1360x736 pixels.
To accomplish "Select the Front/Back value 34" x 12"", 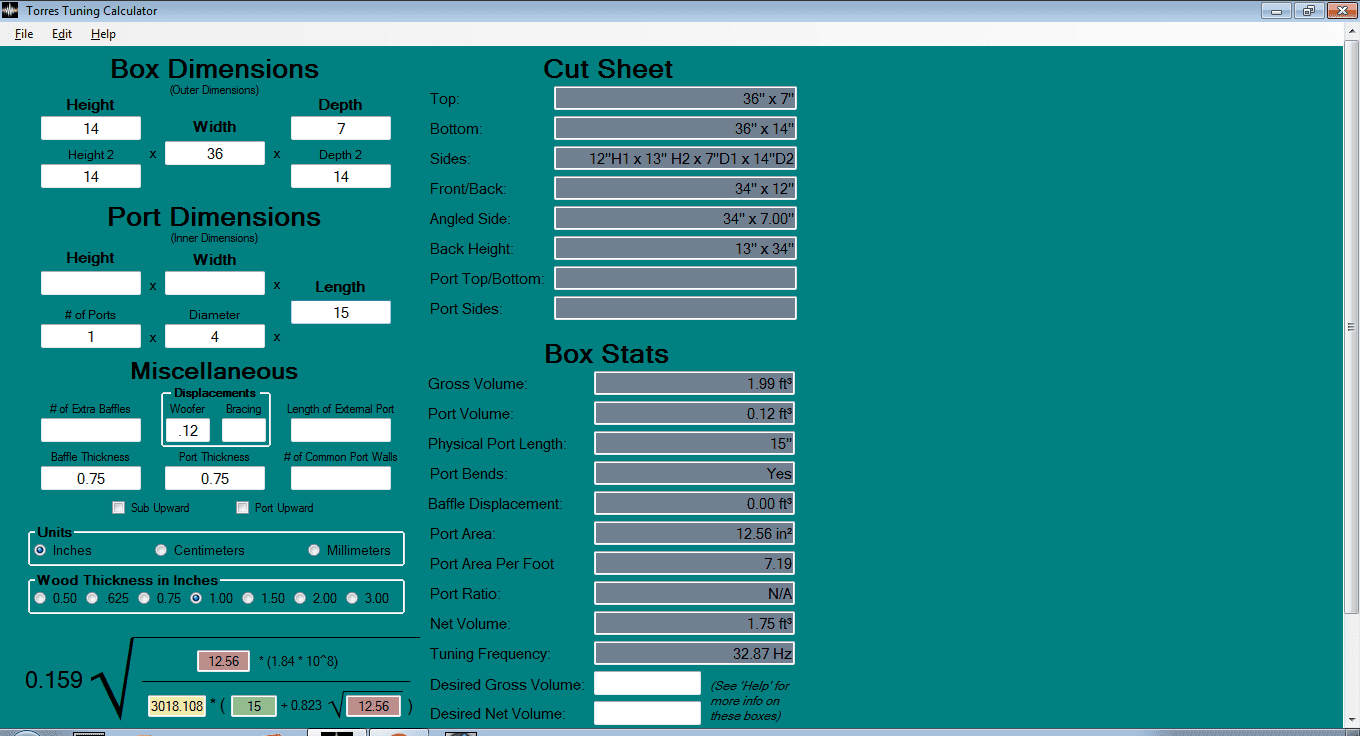I will pos(675,188).
